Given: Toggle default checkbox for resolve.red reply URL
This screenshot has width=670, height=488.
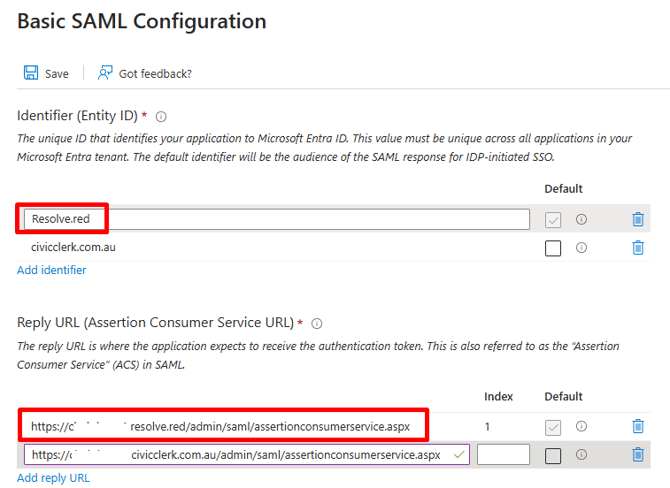Looking at the screenshot, I should click(x=553, y=427).
